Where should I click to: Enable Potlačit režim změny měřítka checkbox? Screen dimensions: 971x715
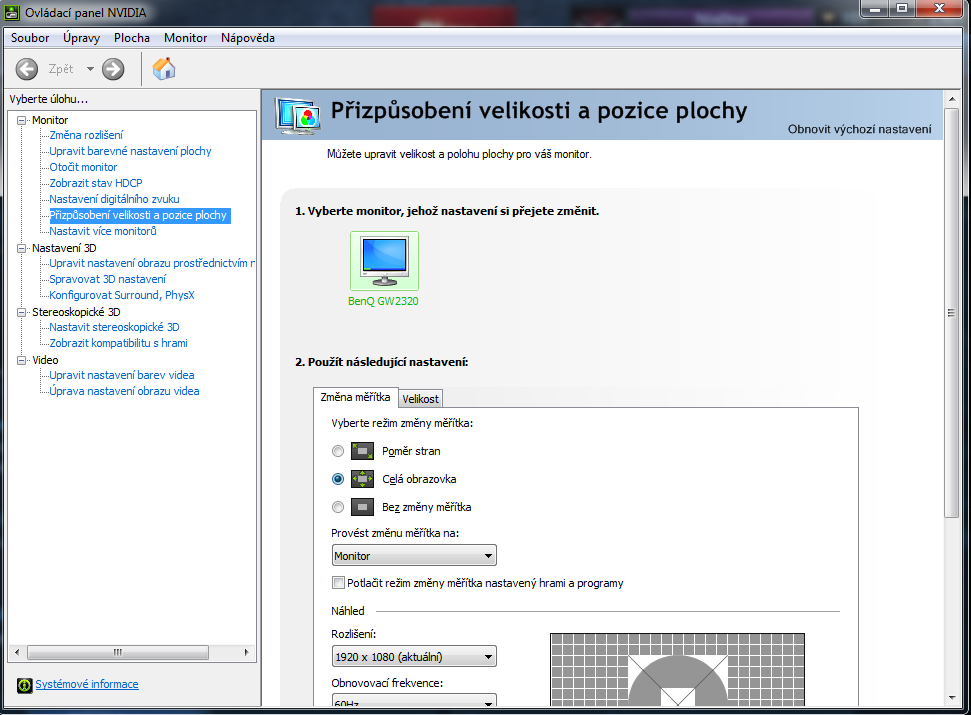[338, 583]
